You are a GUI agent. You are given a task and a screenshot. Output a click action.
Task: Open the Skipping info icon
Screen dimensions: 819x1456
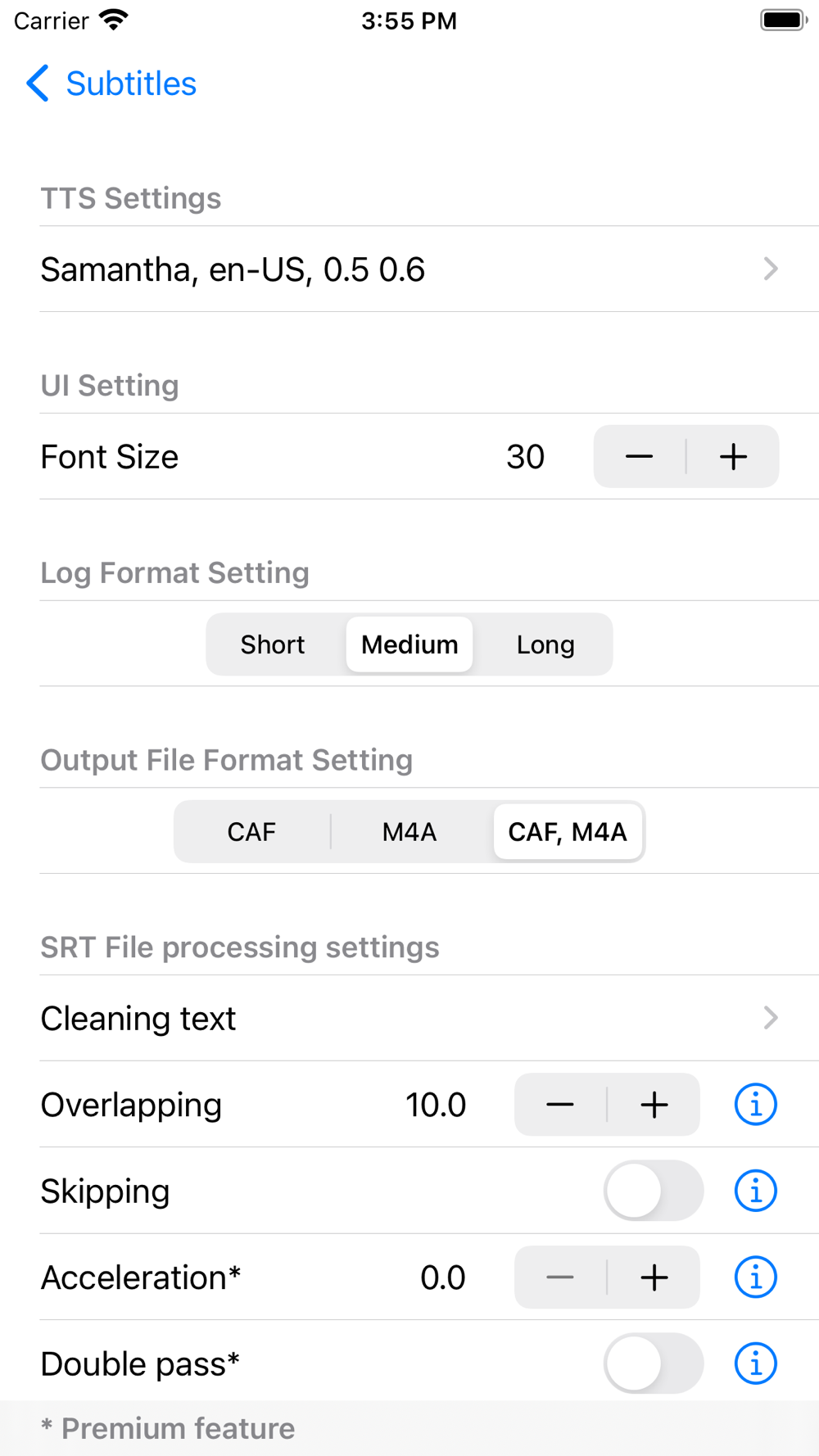click(x=755, y=1191)
